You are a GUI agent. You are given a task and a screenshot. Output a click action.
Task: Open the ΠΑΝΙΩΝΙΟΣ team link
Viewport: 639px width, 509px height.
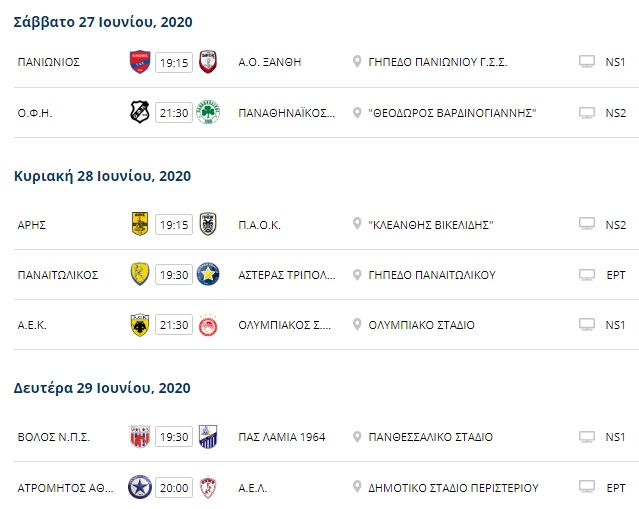coord(49,62)
